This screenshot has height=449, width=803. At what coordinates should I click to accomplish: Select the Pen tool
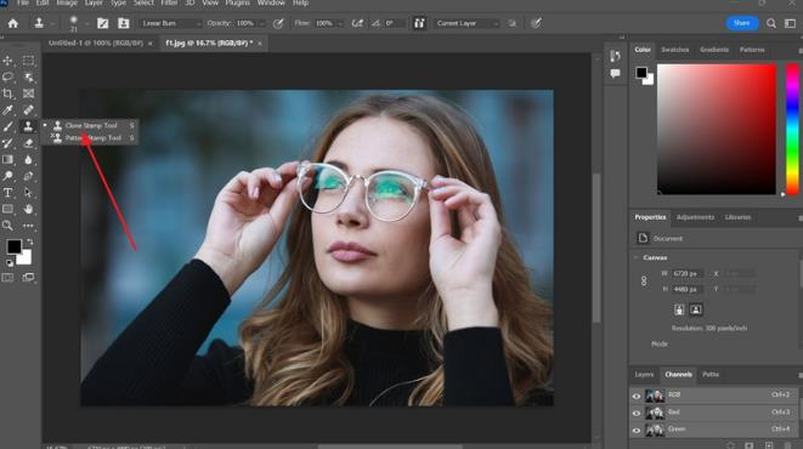click(29, 176)
